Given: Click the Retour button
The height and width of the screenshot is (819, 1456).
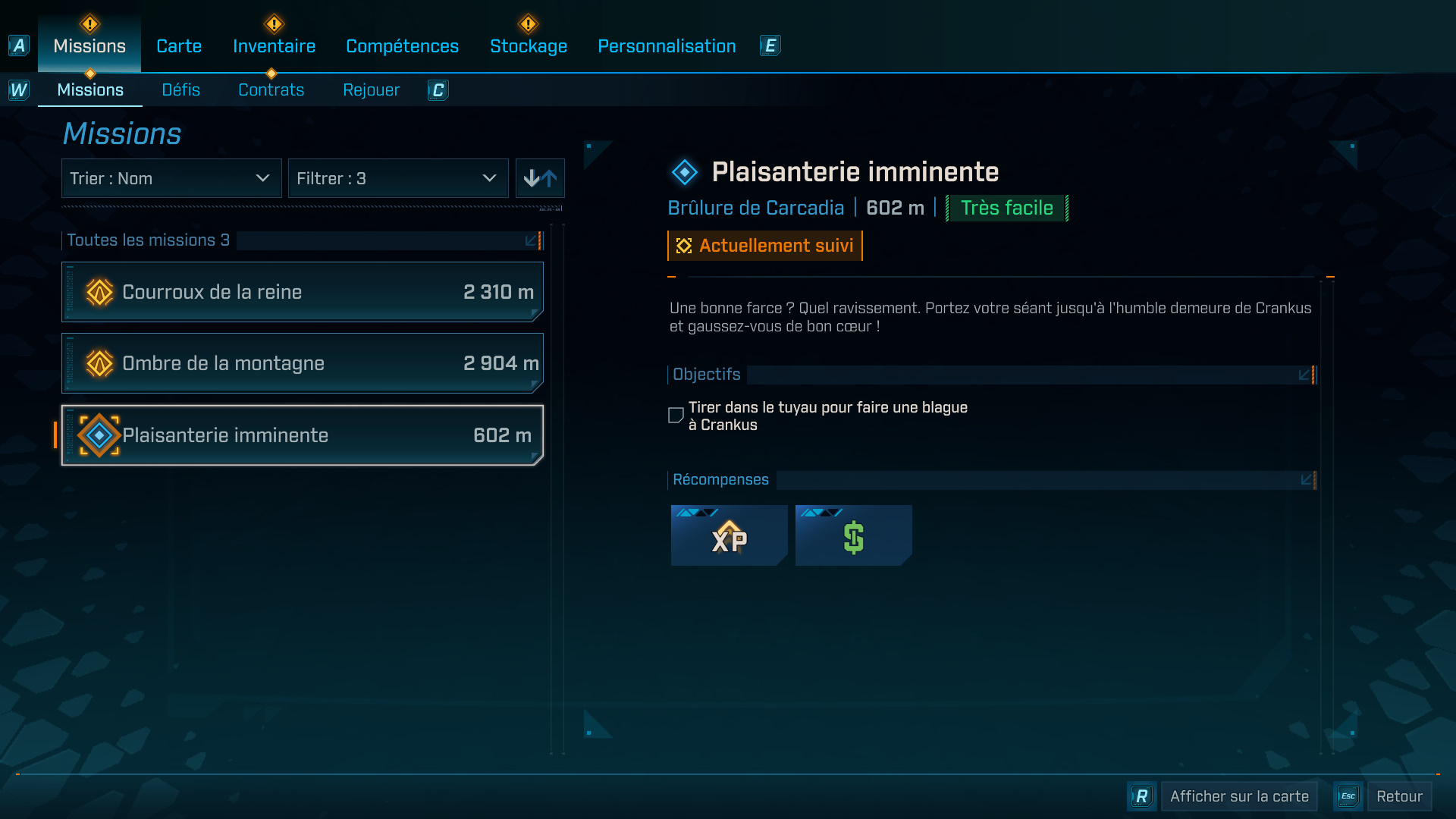Looking at the screenshot, I should (1399, 796).
